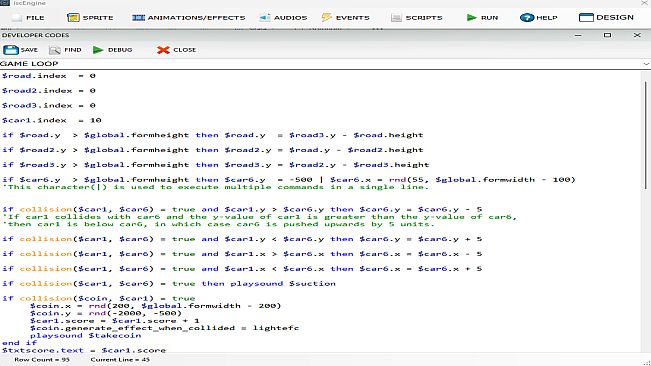Screen dimensions: 651x366
Task: Click the comment 'This character(|) is used'
Action: [215, 187]
